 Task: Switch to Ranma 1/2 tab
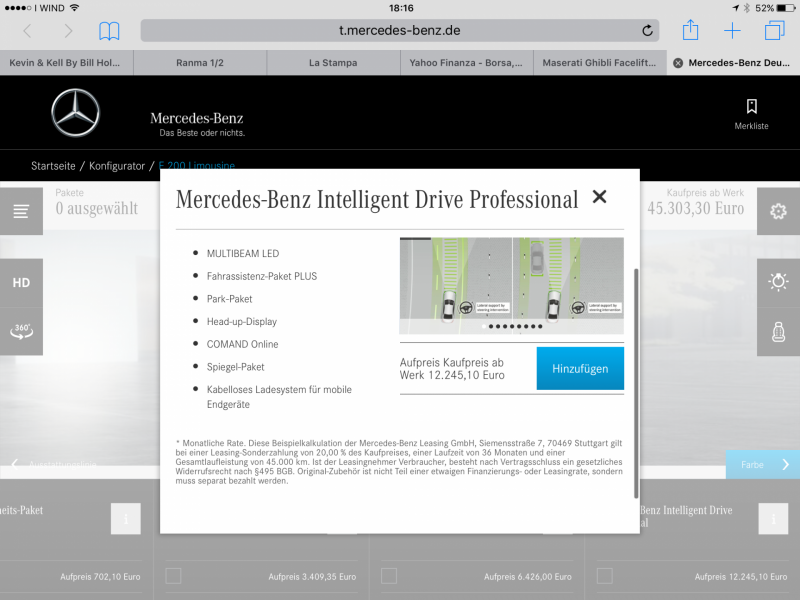click(x=200, y=63)
